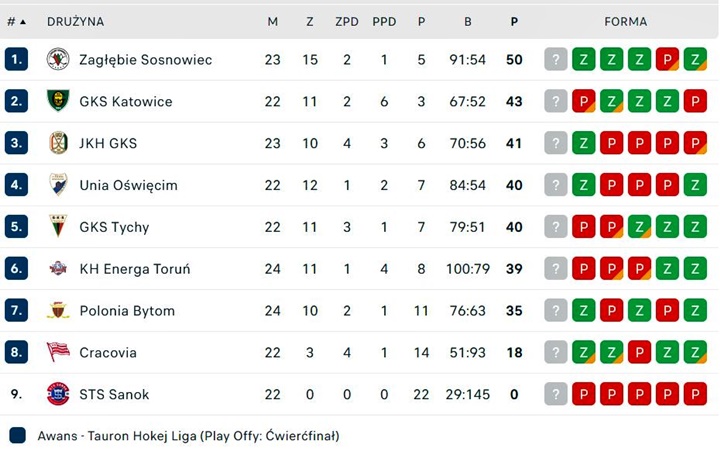Sort standings by DRUŻYNA column header

click(75, 21)
